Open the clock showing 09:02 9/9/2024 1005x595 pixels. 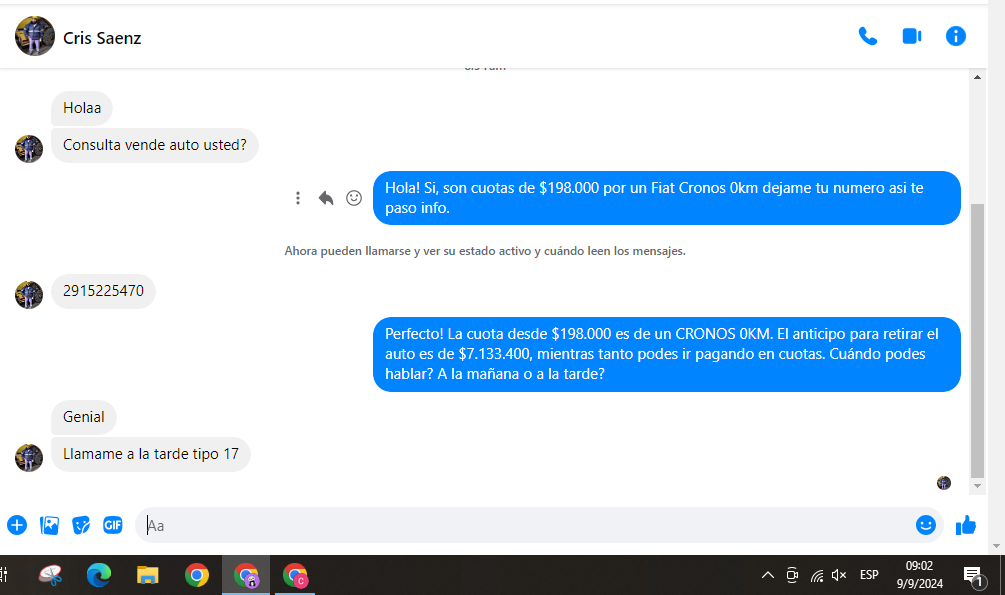[x=920, y=575]
